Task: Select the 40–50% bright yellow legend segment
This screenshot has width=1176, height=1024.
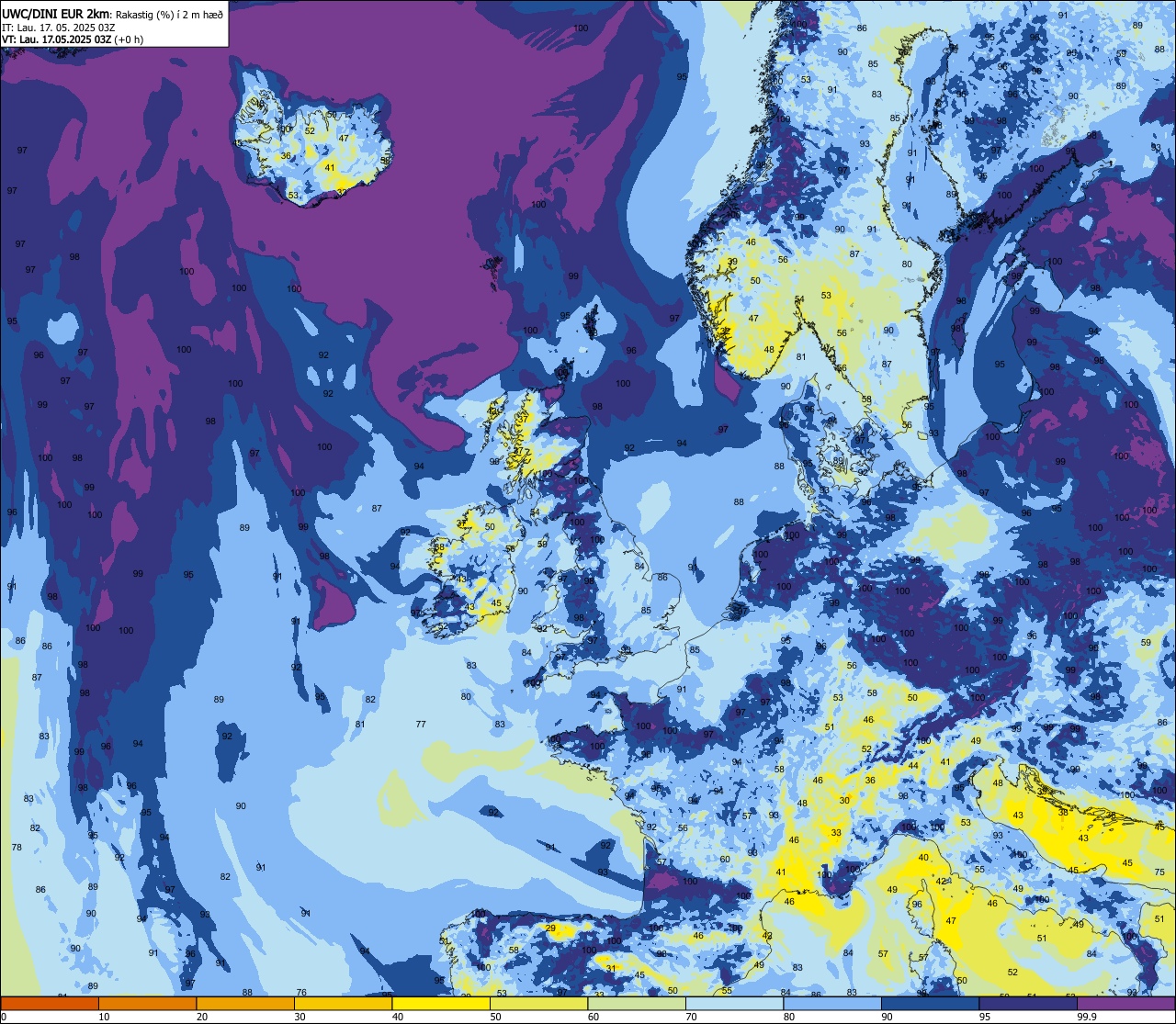Action: [441, 1003]
